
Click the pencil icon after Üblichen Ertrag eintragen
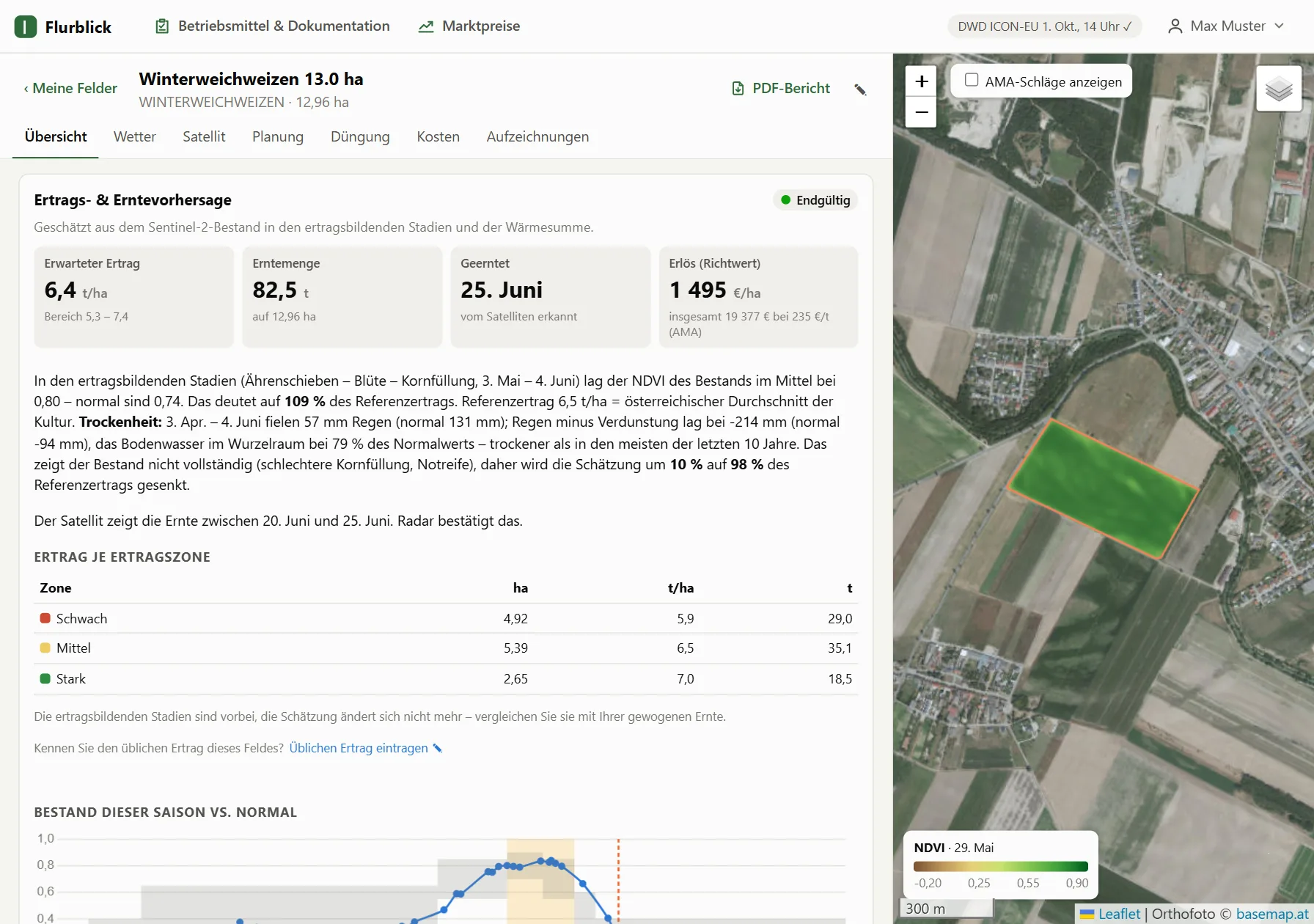coord(438,748)
